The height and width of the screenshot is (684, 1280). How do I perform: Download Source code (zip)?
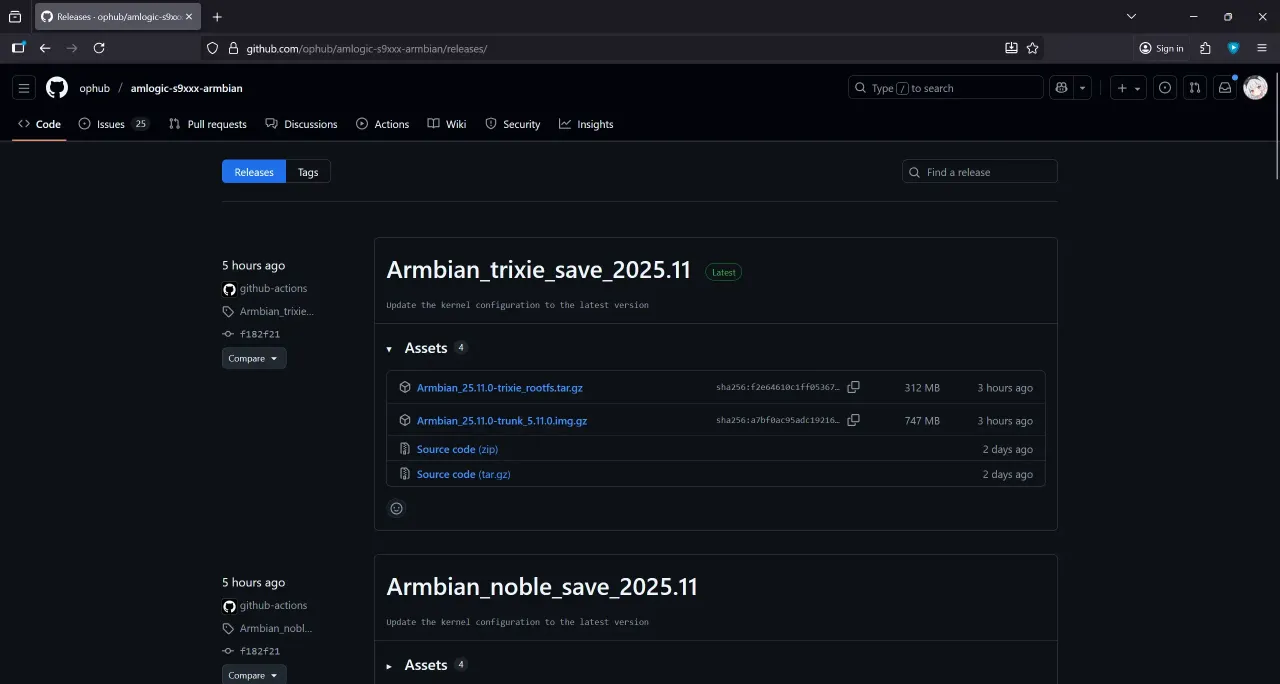[x=457, y=449]
